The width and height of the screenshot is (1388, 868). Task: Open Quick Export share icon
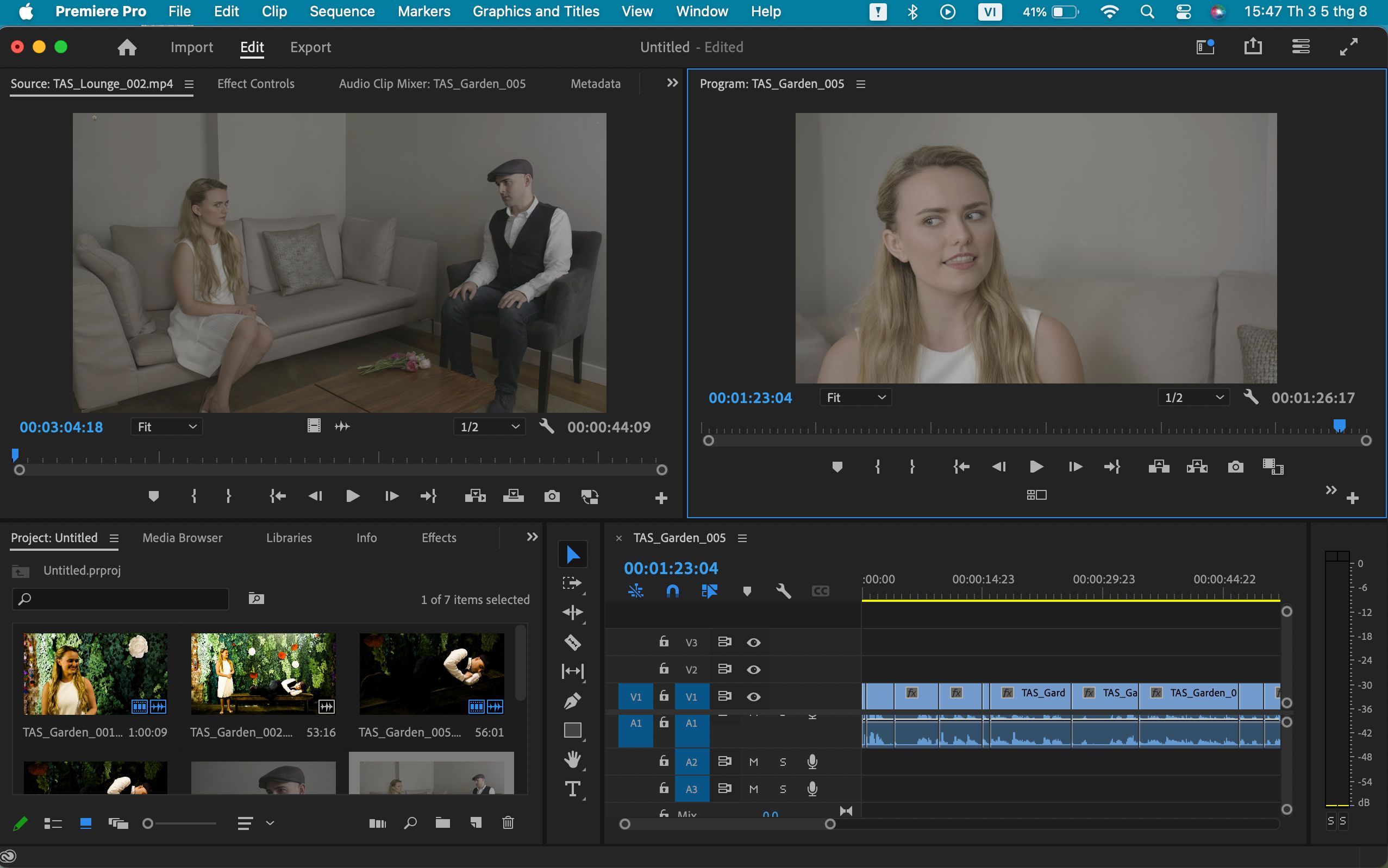1253,47
